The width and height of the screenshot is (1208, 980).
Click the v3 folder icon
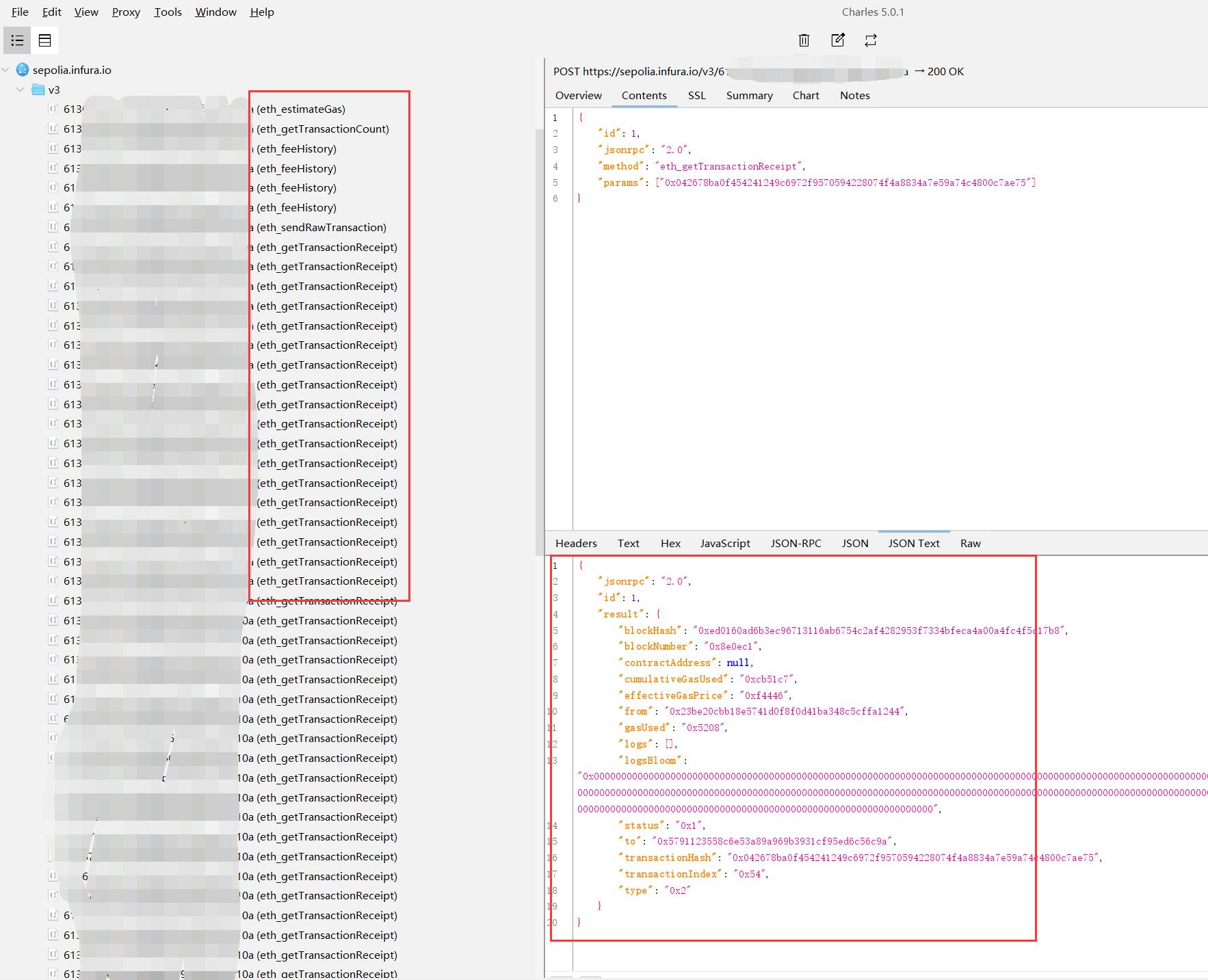click(x=38, y=90)
